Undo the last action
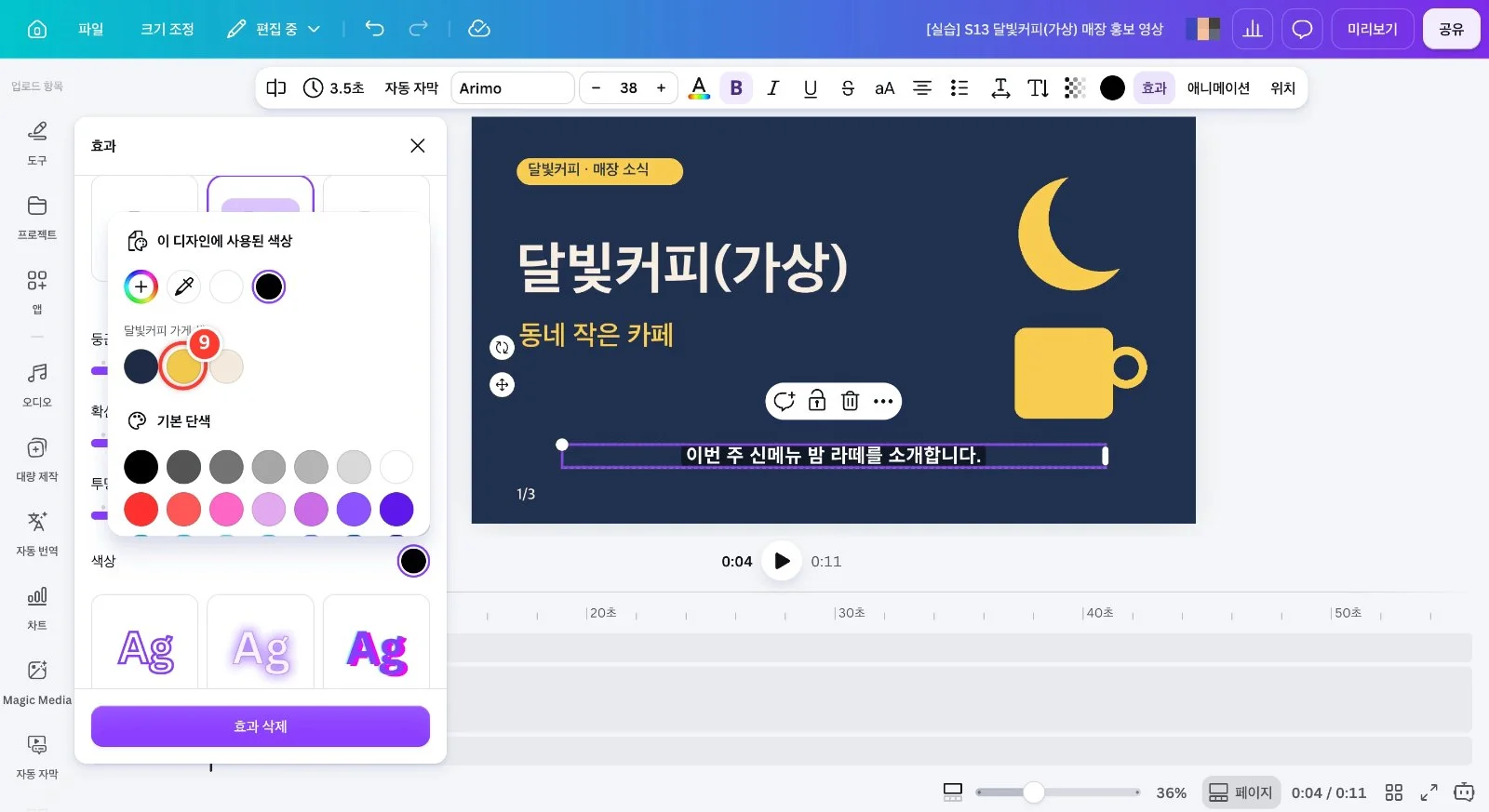1489x812 pixels. (374, 29)
